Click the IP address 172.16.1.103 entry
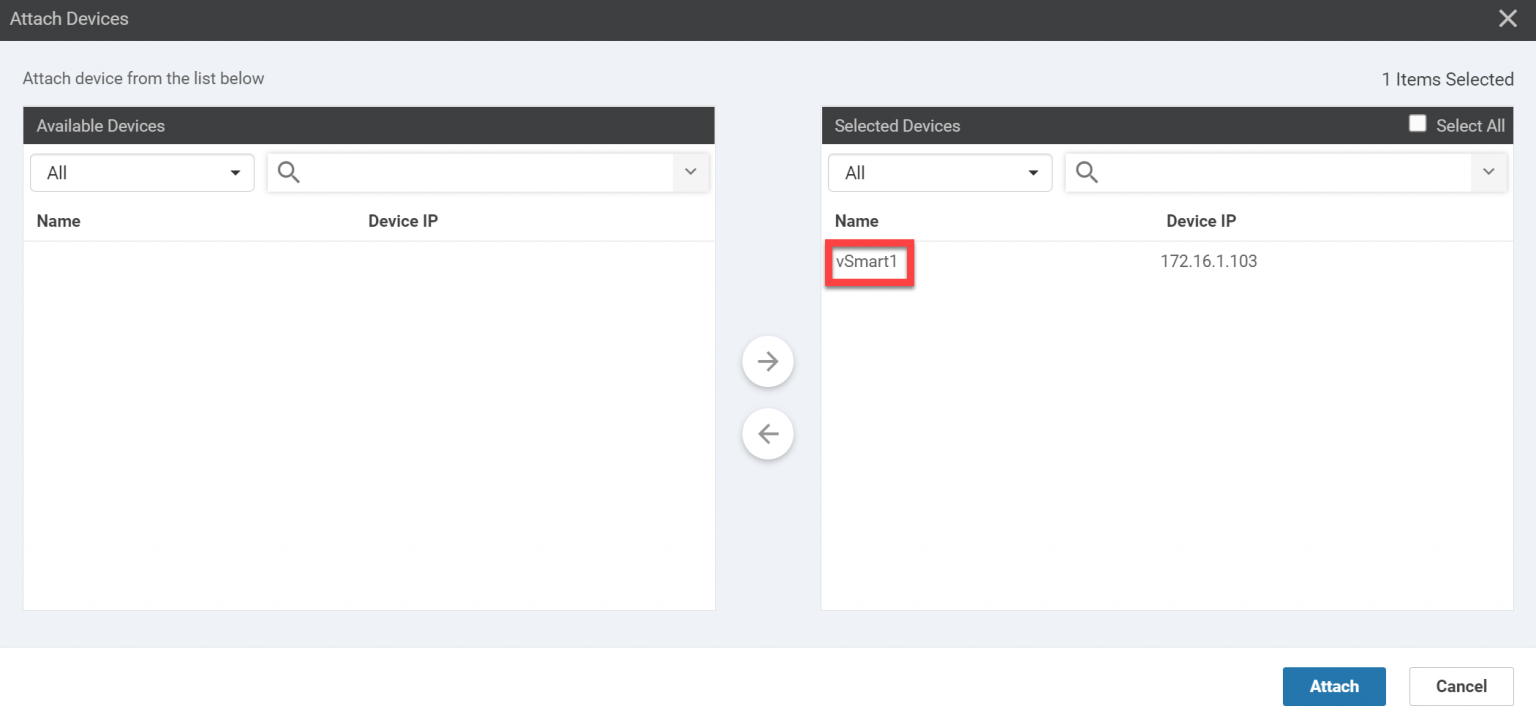1536x717 pixels. pyautogui.click(x=1208, y=261)
